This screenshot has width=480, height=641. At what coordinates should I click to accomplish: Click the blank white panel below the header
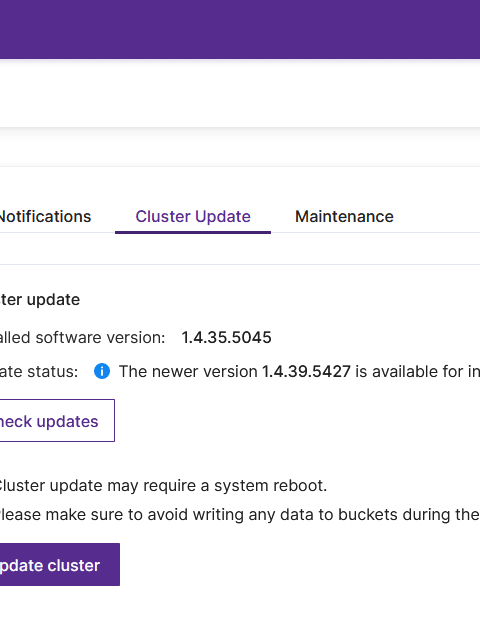[240, 93]
